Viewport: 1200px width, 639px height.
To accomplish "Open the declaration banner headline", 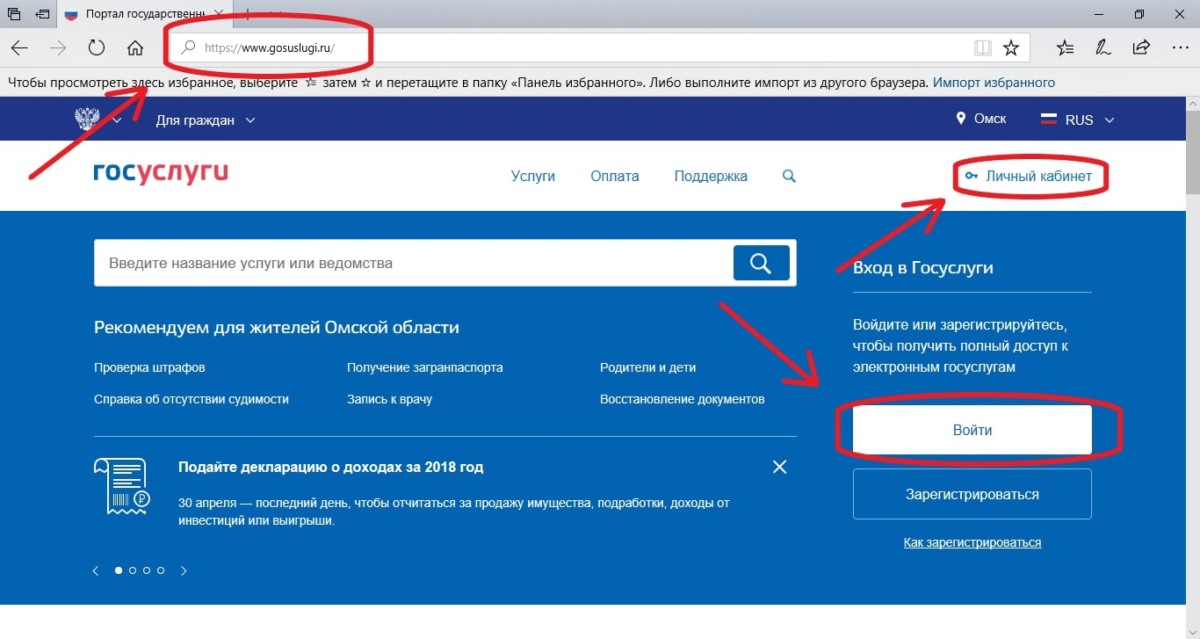I will click(x=330, y=467).
